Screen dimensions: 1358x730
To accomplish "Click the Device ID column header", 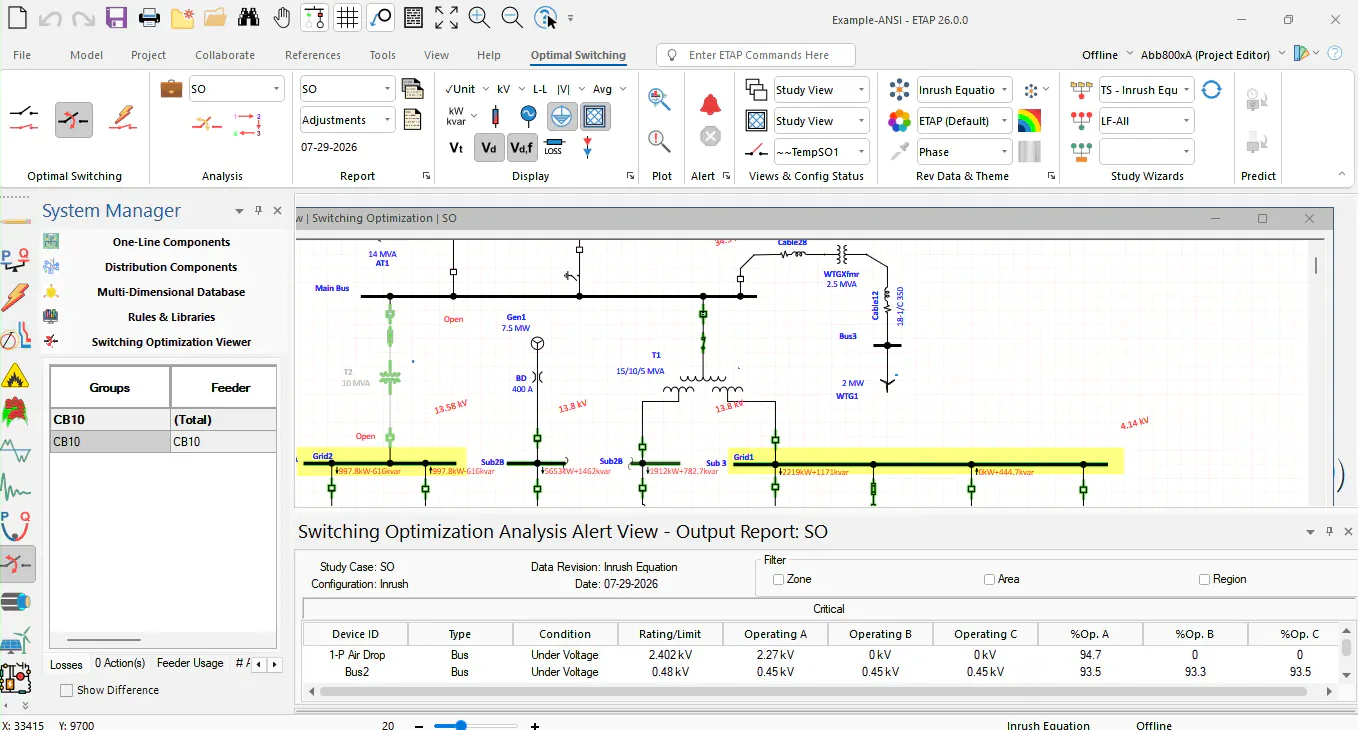I will click(x=356, y=634).
